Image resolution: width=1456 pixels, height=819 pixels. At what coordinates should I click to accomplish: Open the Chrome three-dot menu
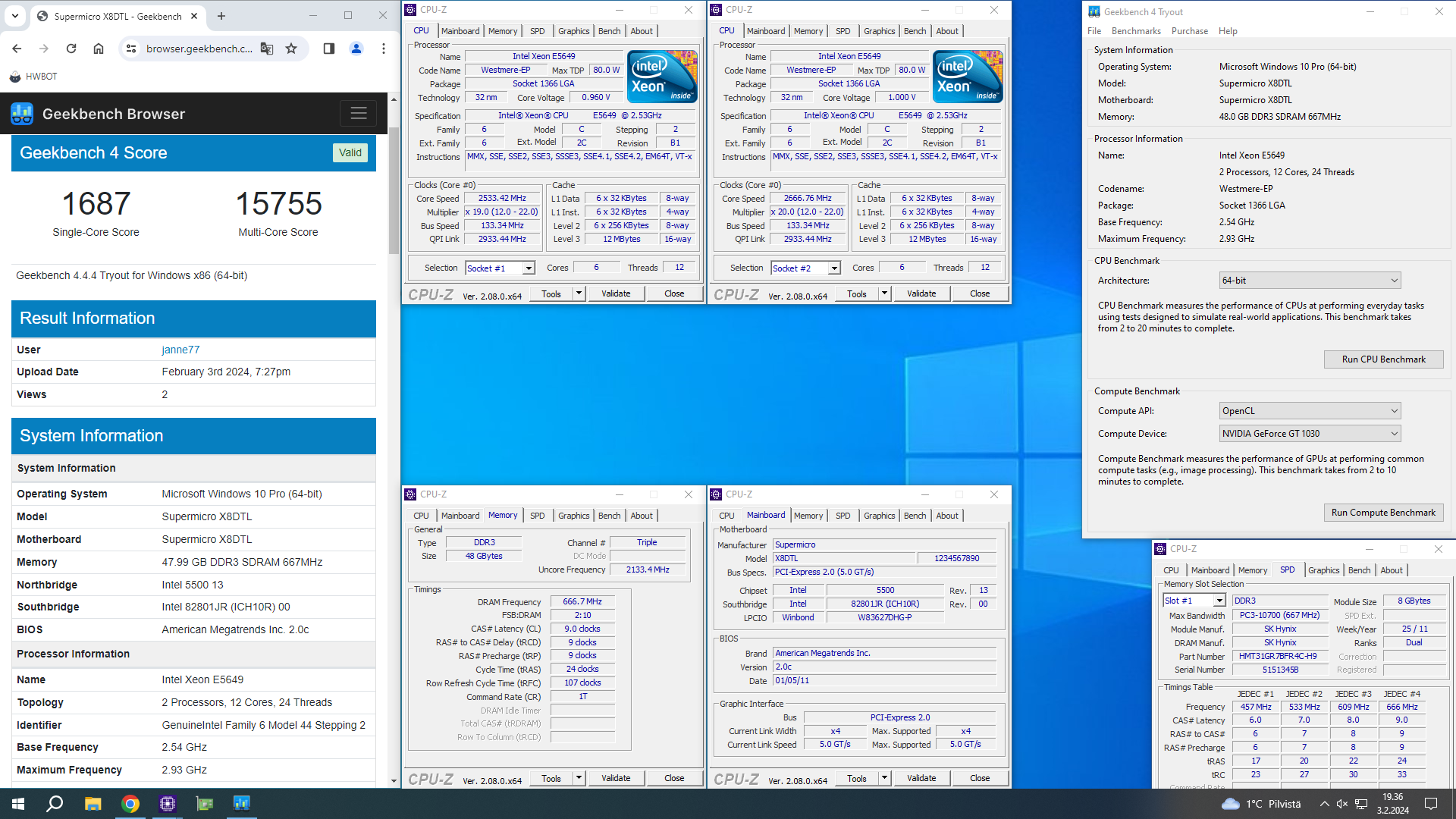(x=384, y=49)
